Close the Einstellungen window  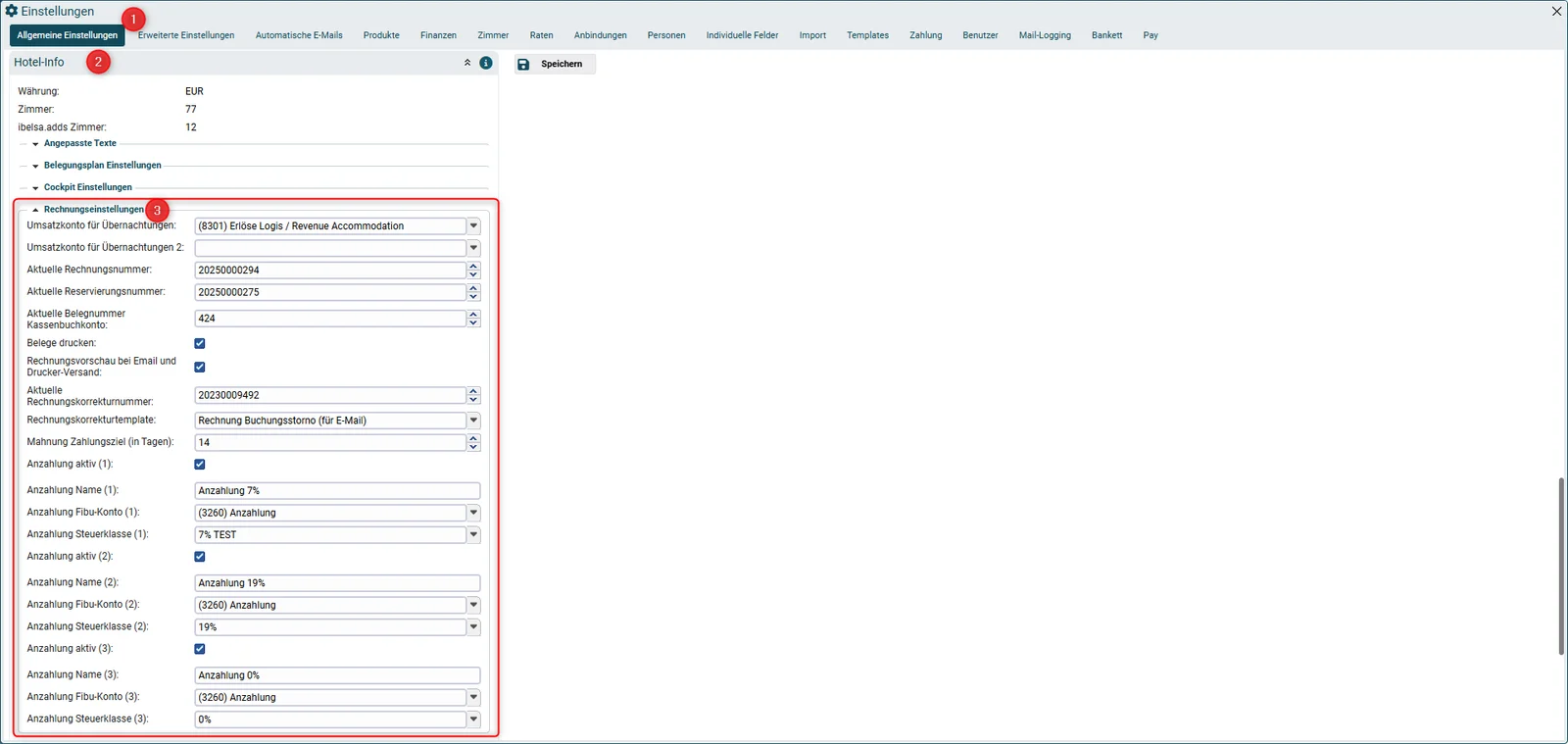[1556, 11]
